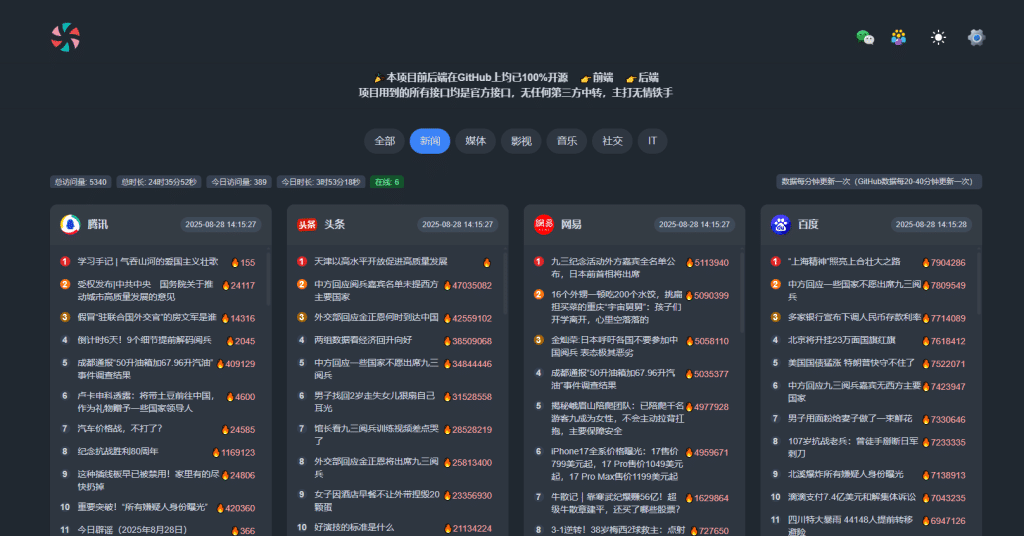The width and height of the screenshot is (1024, 536).
Task: Open 天津以高水平开放促进高质量发展
Action: 381,261
